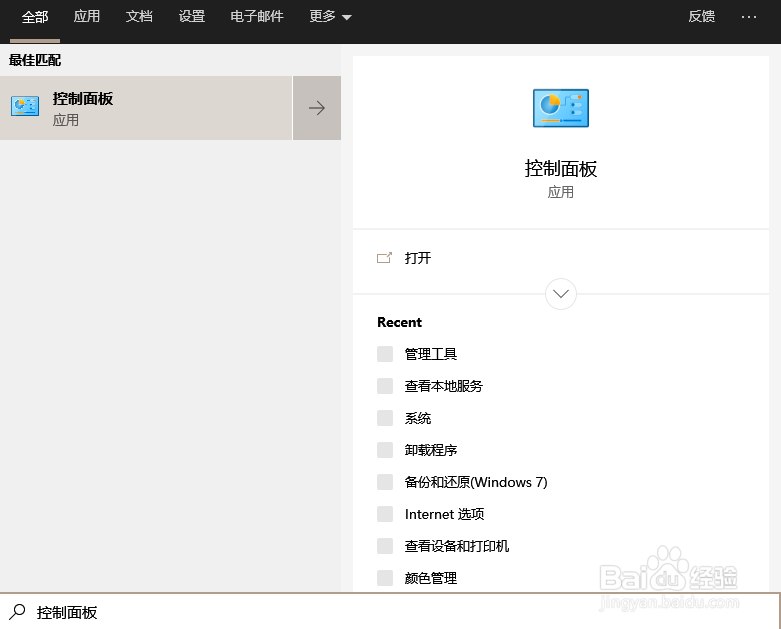Viewport: 781px width, 629px height.
Task: Click the 应用 label in the preview pane
Action: coord(561,192)
